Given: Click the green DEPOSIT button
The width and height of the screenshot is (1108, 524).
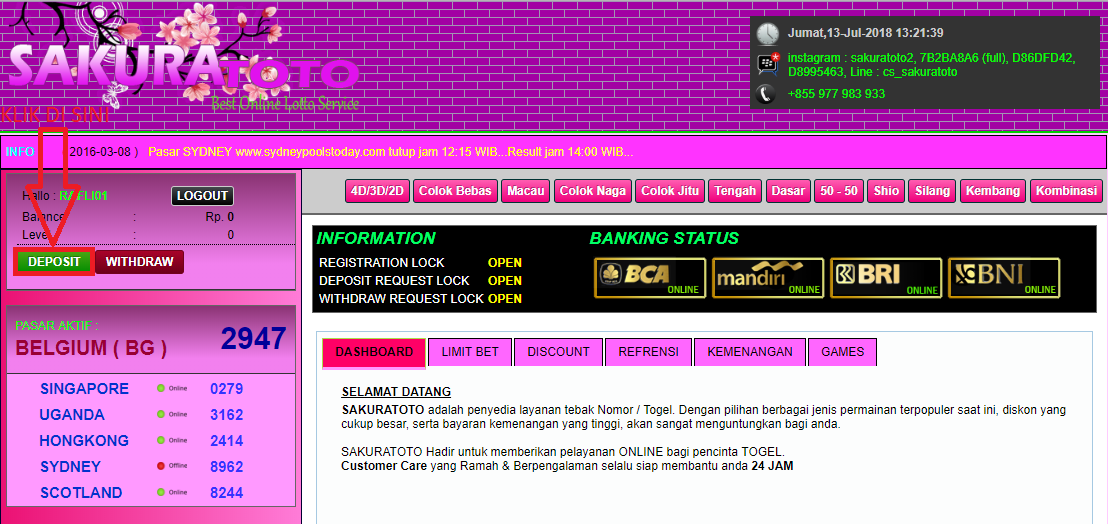Looking at the screenshot, I should click(x=54, y=261).
